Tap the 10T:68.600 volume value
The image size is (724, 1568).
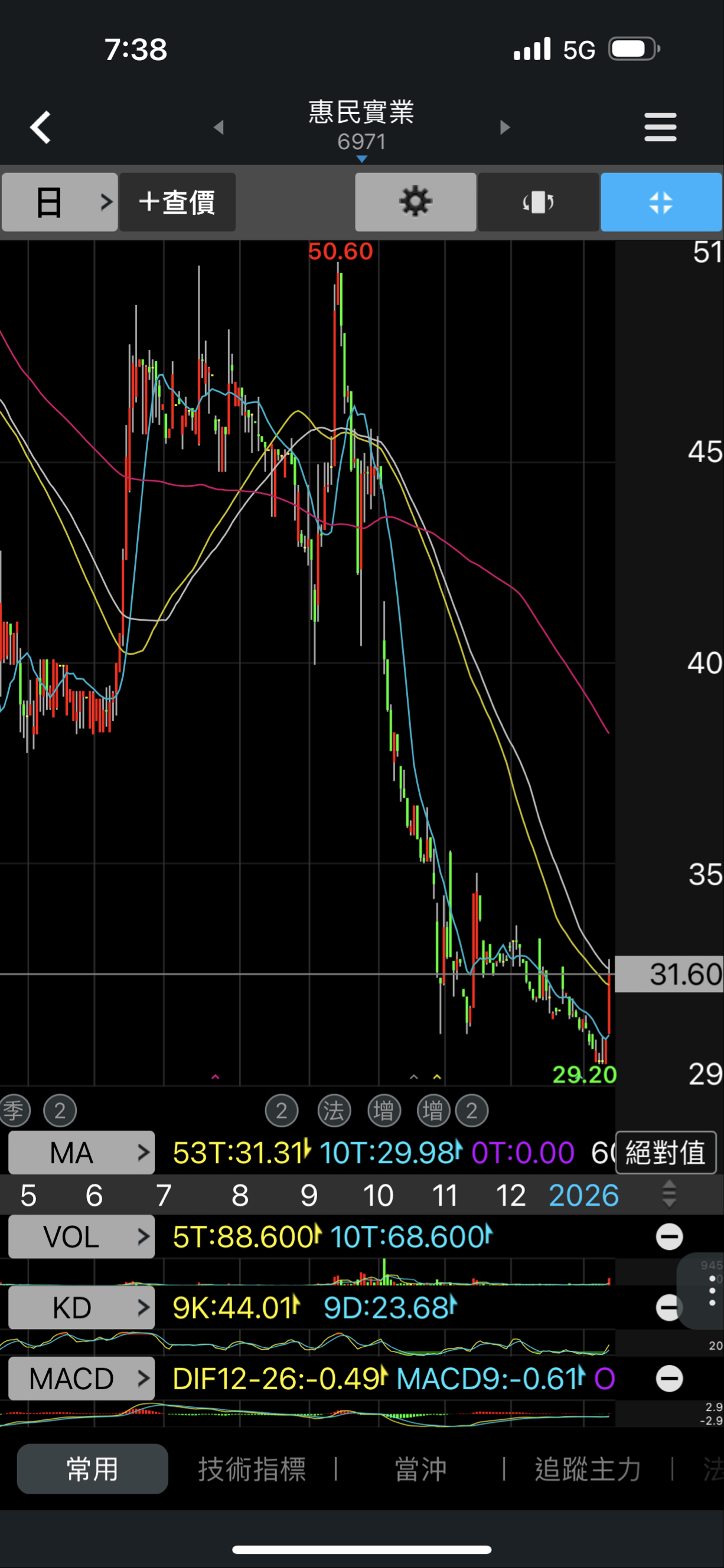click(411, 1236)
